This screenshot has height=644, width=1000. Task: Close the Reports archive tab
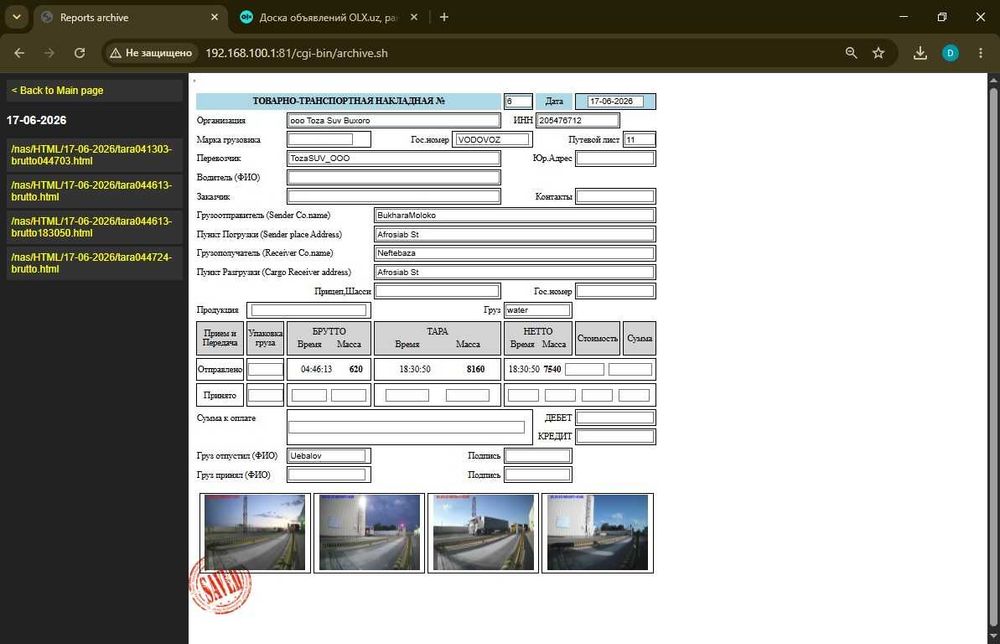coord(214,17)
